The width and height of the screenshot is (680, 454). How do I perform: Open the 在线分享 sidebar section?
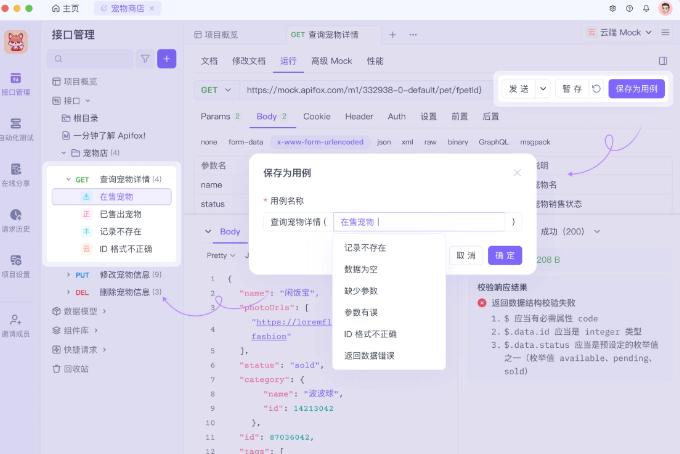click(16, 175)
